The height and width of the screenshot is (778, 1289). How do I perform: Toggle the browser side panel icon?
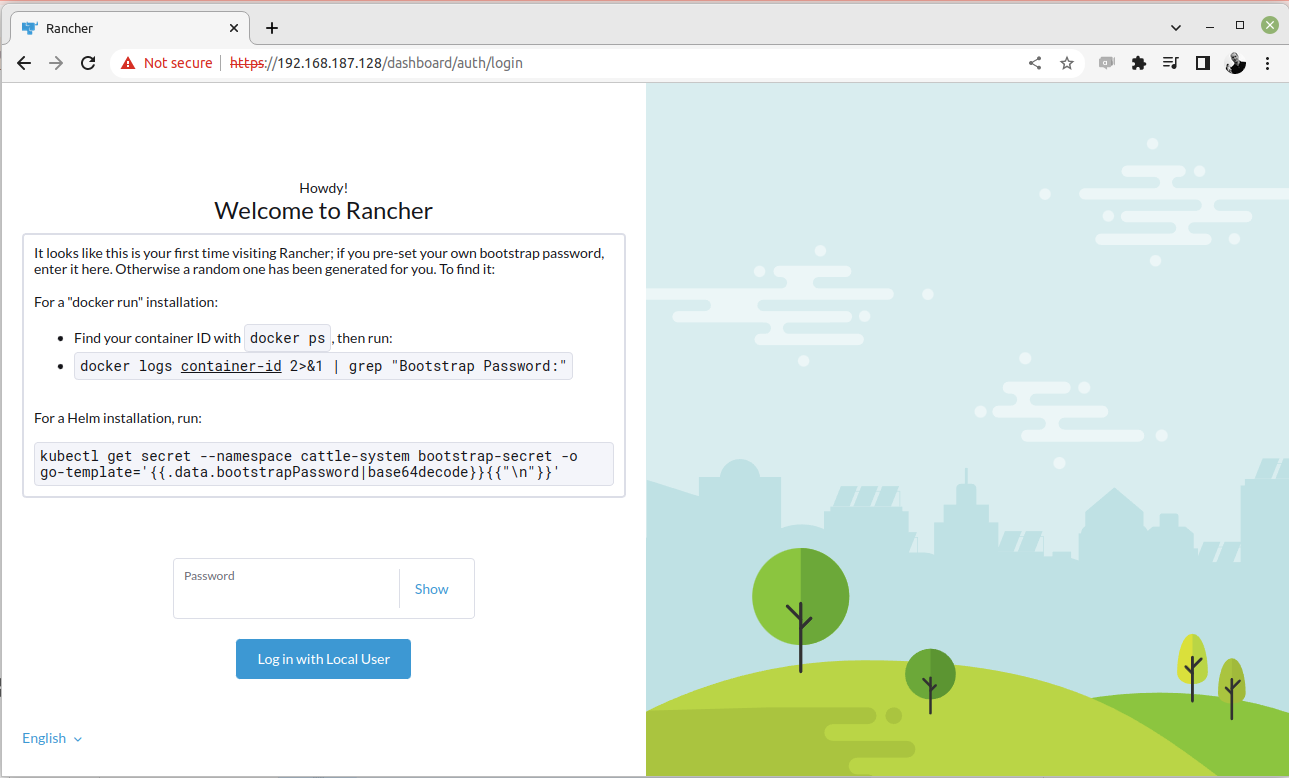1203,63
